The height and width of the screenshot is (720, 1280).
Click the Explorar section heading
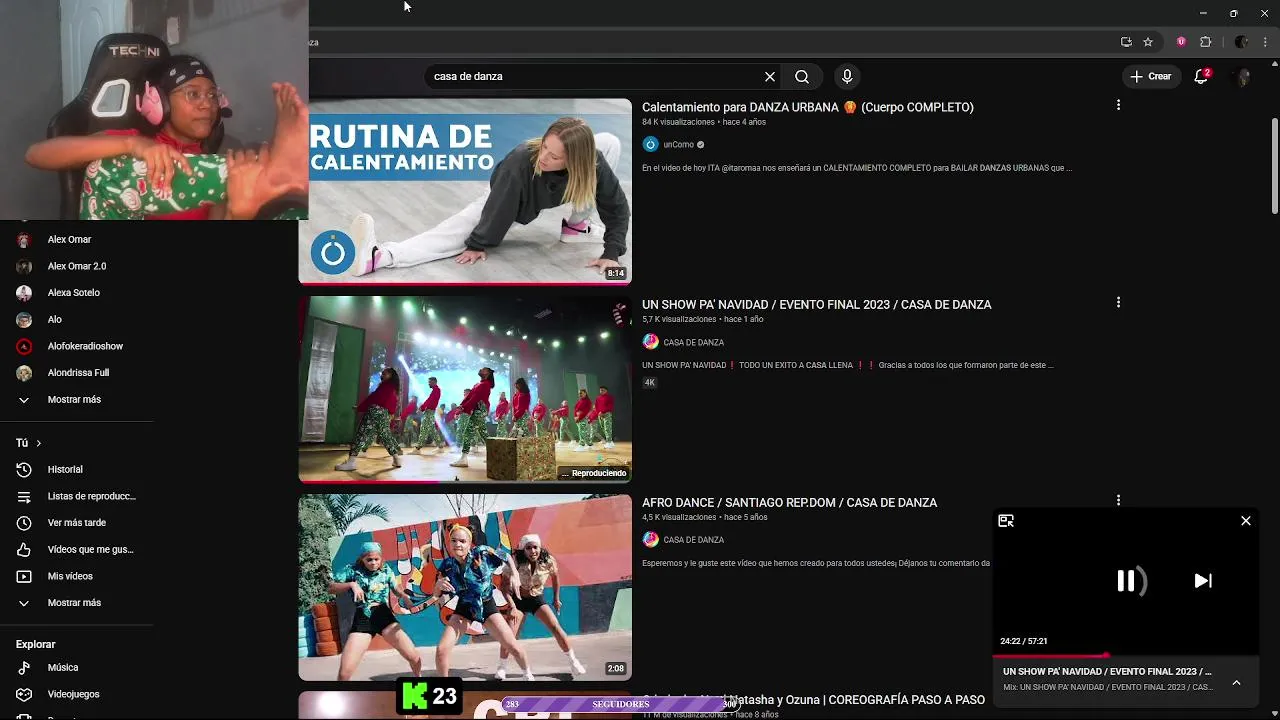35,644
